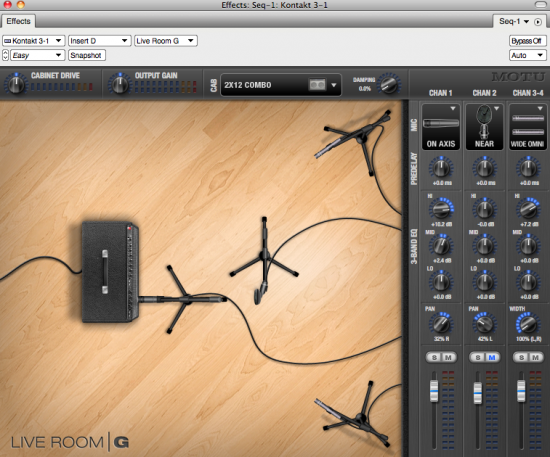Select the NEAR microphone for Chan 2
The width and height of the screenshot is (550, 457).
484,127
